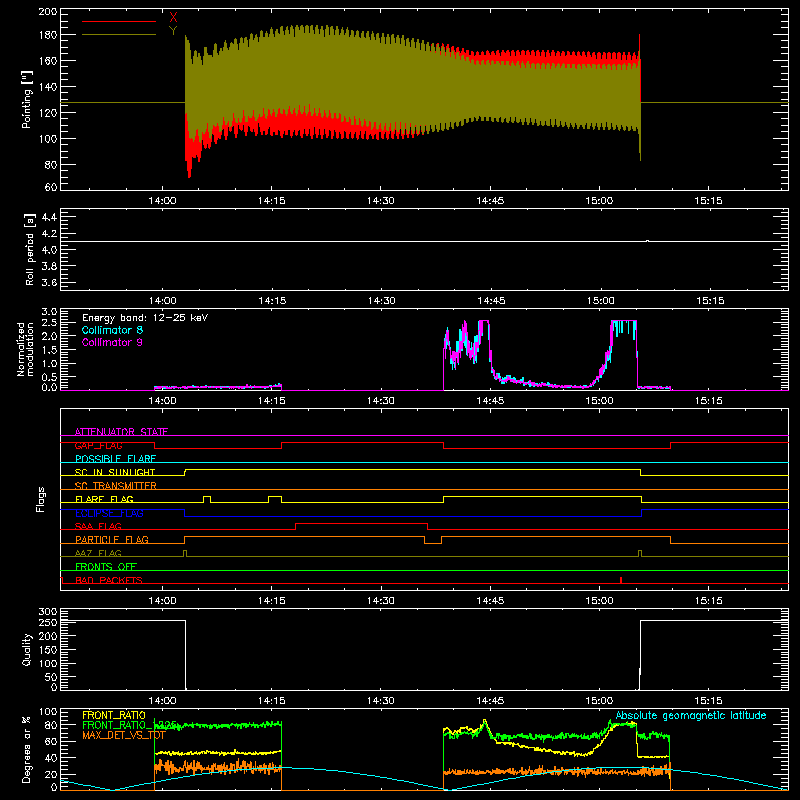The height and width of the screenshot is (800, 800).
Task: Click the 15:15 tick label under Roll period plot
Action: pyautogui.click(x=710, y=301)
